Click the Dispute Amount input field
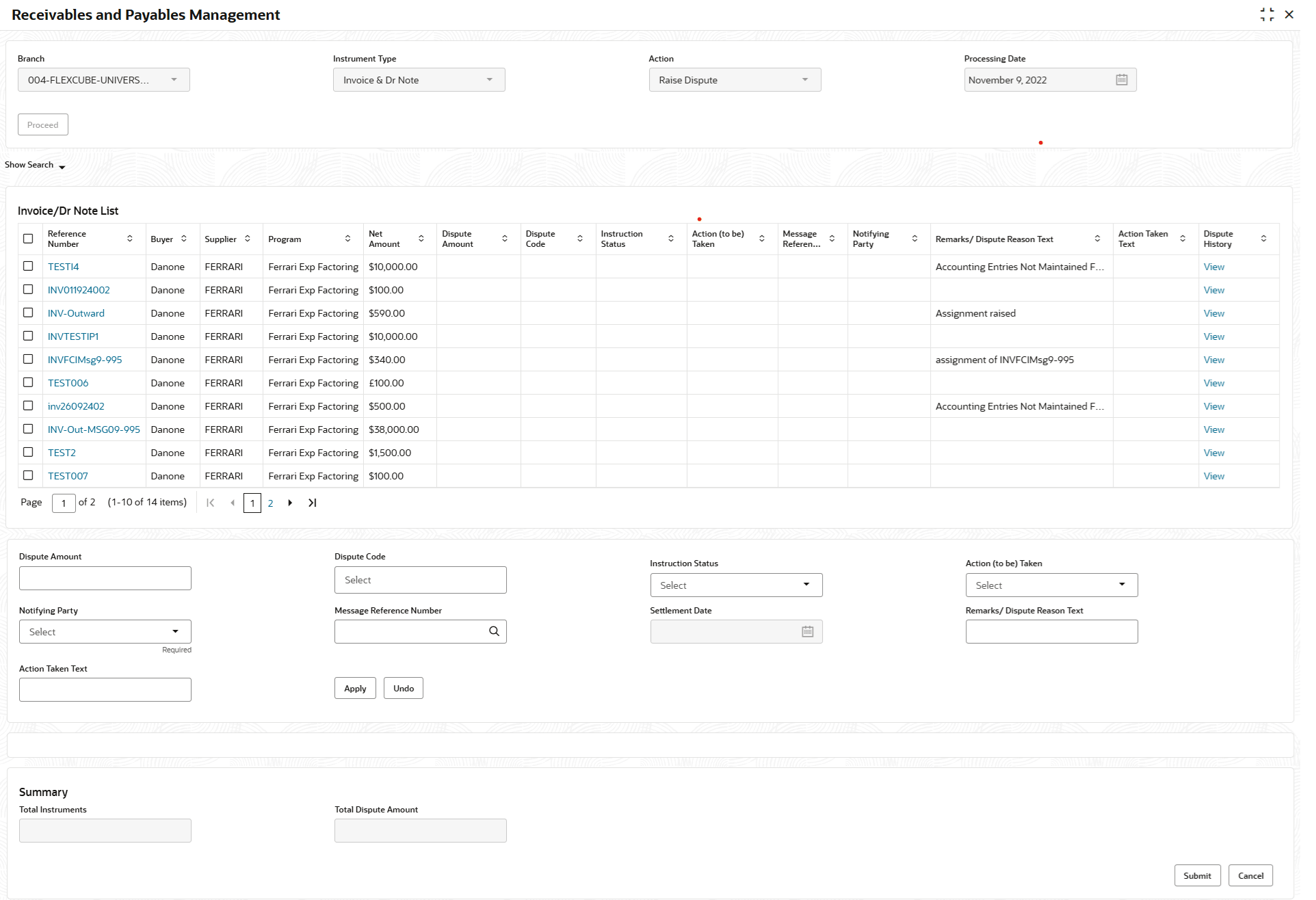The width and height of the screenshot is (1316, 900). (105, 578)
